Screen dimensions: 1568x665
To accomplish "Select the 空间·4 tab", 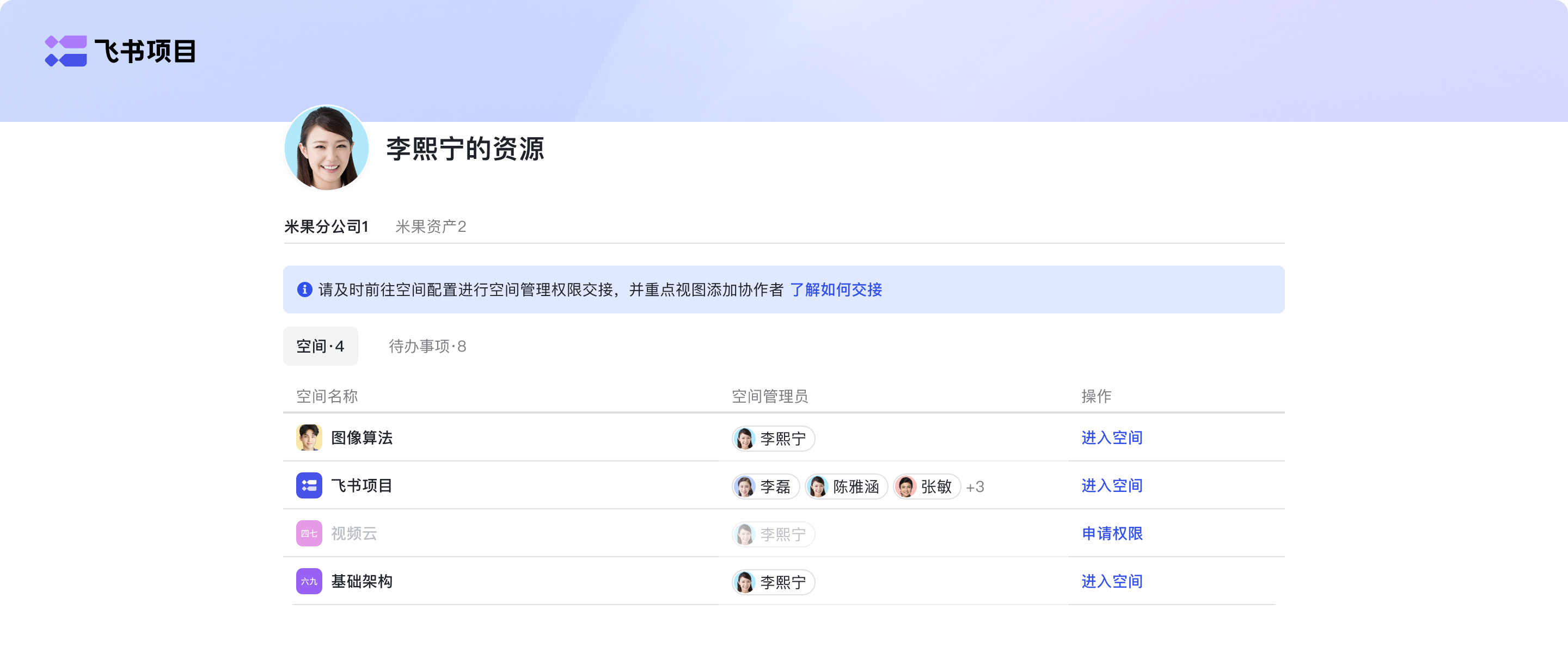I will coord(321,346).
